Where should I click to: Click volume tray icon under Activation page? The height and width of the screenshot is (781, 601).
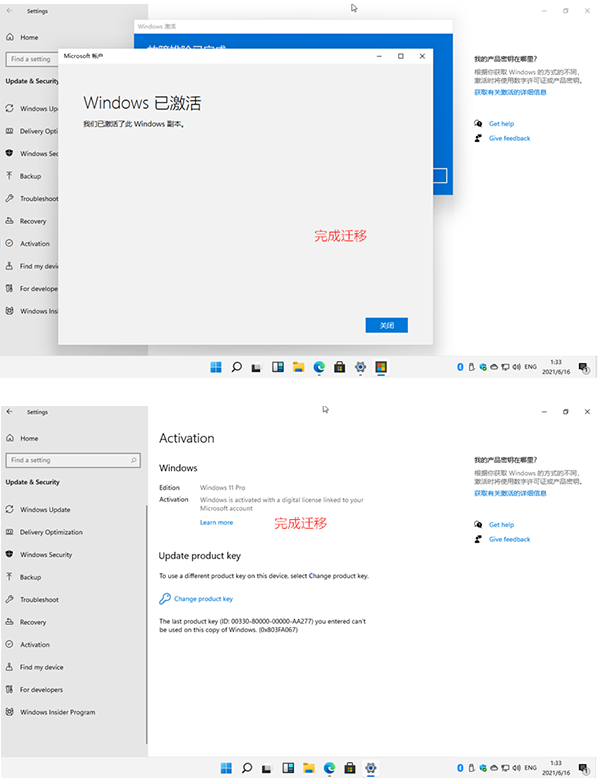point(516,768)
